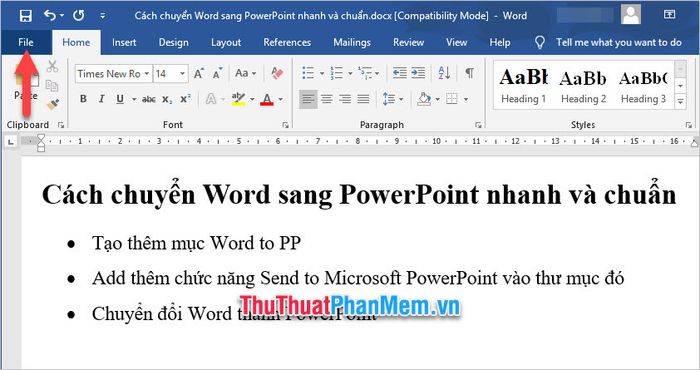Align text right
The width and height of the screenshot is (700, 370).
click(345, 99)
